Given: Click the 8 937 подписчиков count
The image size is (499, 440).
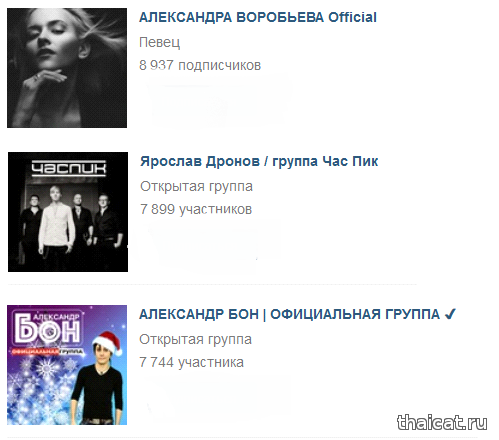Looking at the screenshot, I should (200, 65).
